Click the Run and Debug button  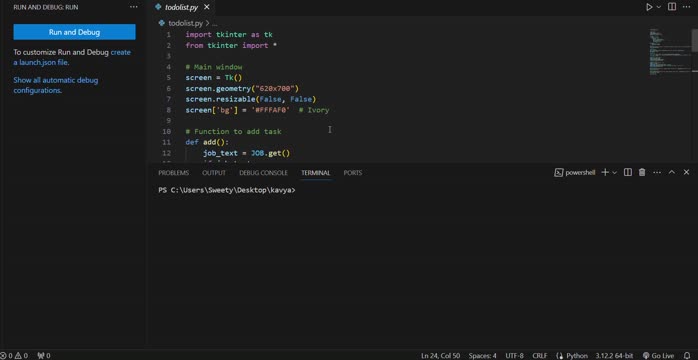point(74,32)
